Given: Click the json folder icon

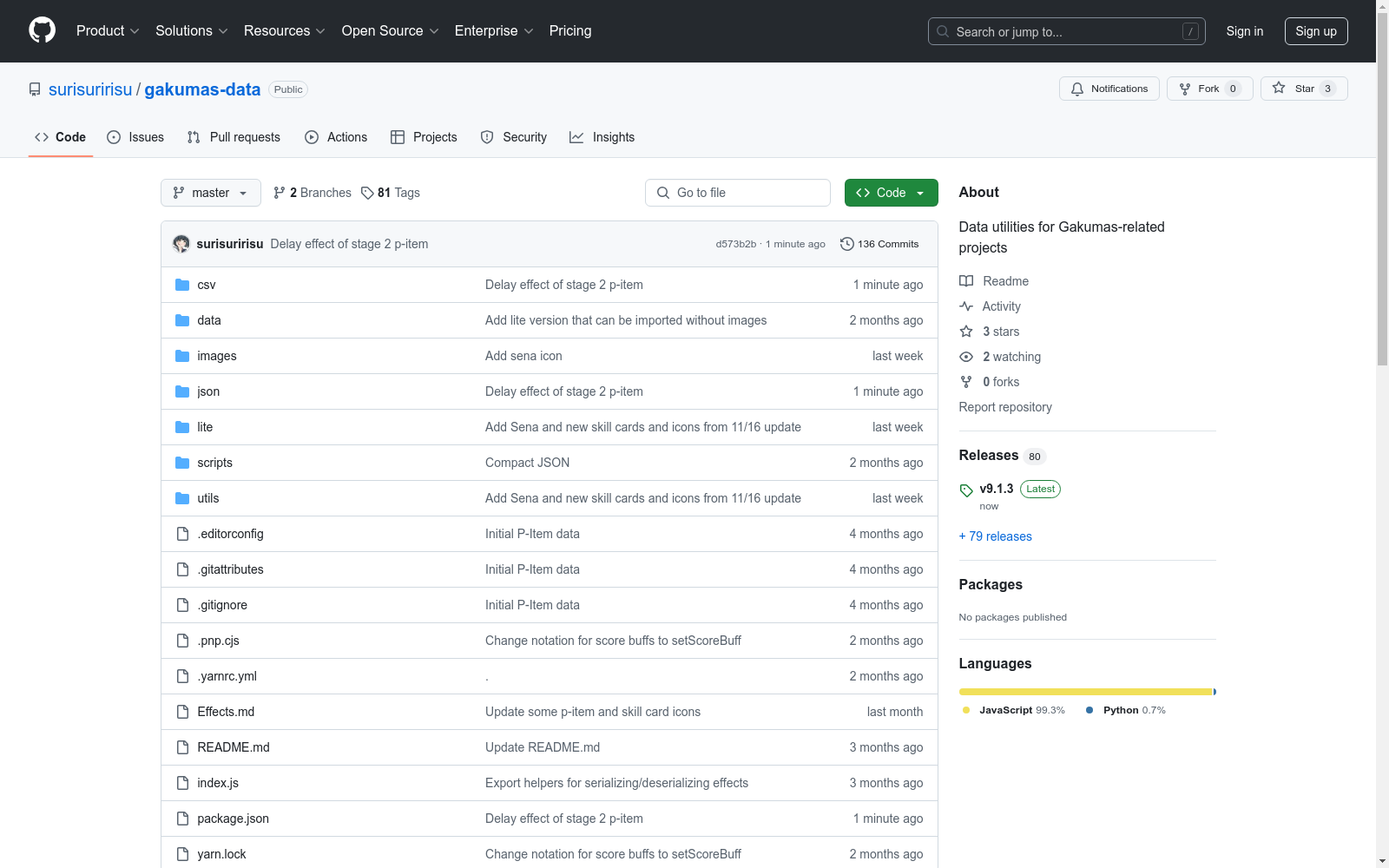Looking at the screenshot, I should pyautogui.click(x=182, y=391).
